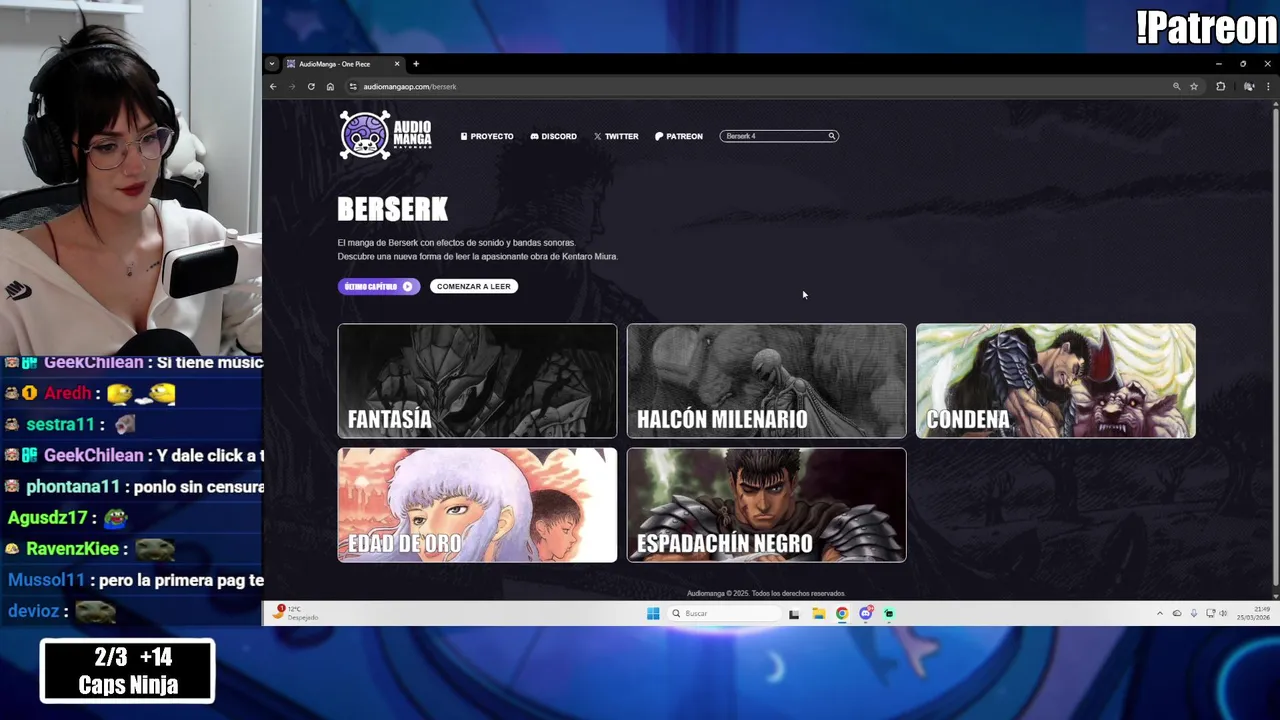Open File Explorer from the taskbar
The width and height of the screenshot is (1280, 720).
click(x=818, y=613)
